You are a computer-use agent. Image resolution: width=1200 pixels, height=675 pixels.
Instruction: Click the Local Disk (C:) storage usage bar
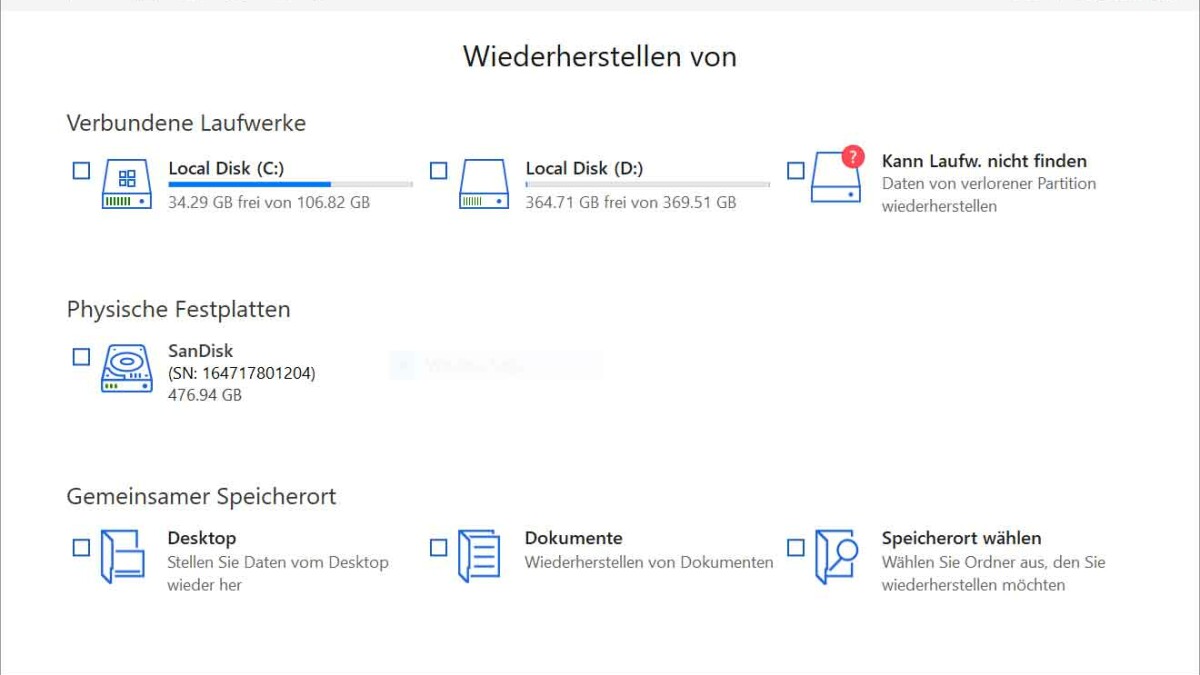pyautogui.click(x=290, y=185)
